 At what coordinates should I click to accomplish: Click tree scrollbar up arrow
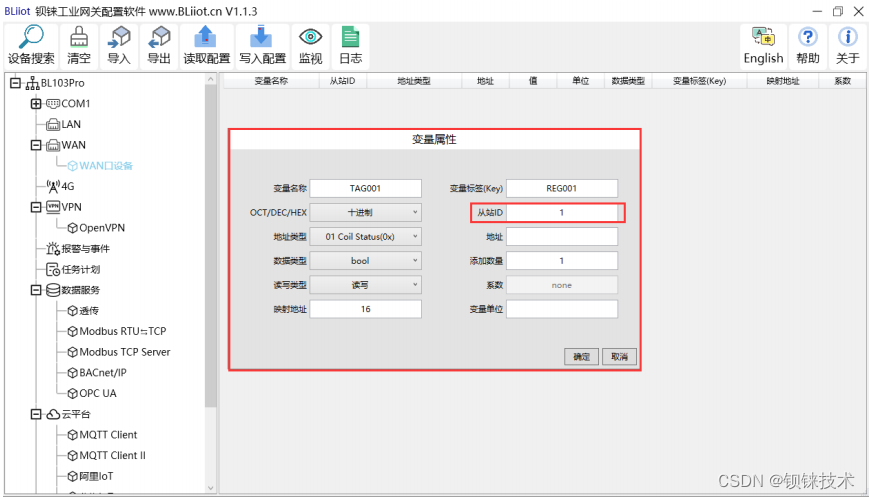pyautogui.click(x=210, y=79)
